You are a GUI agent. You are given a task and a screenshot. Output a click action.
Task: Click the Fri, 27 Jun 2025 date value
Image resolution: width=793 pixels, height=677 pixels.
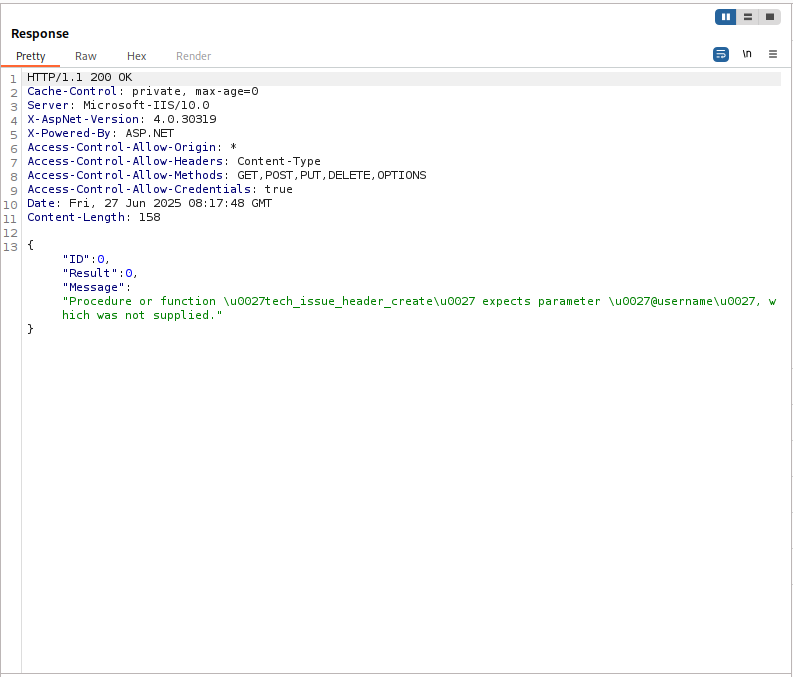tap(170, 203)
